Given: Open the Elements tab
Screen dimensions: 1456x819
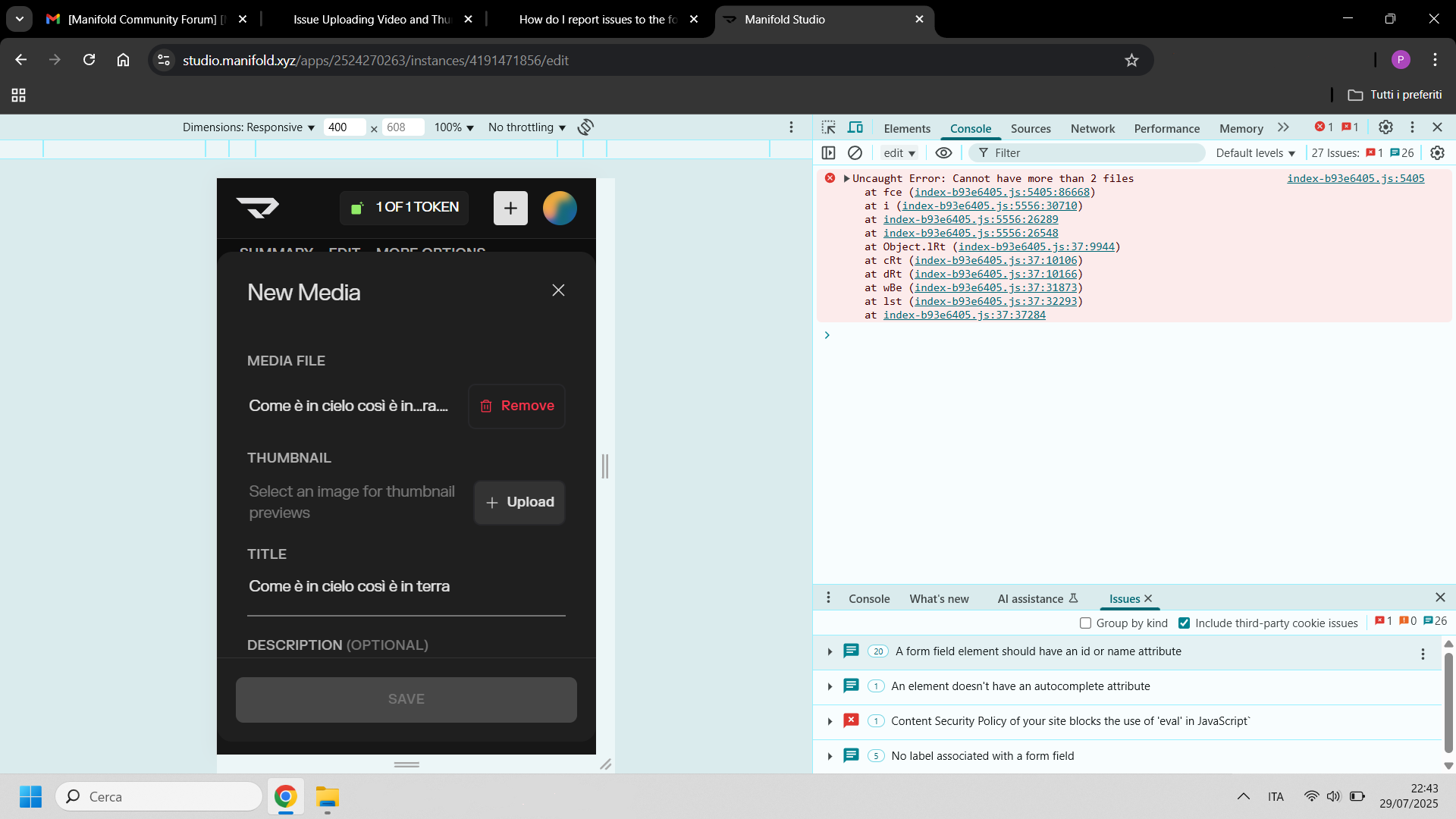Looking at the screenshot, I should [x=906, y=128].
